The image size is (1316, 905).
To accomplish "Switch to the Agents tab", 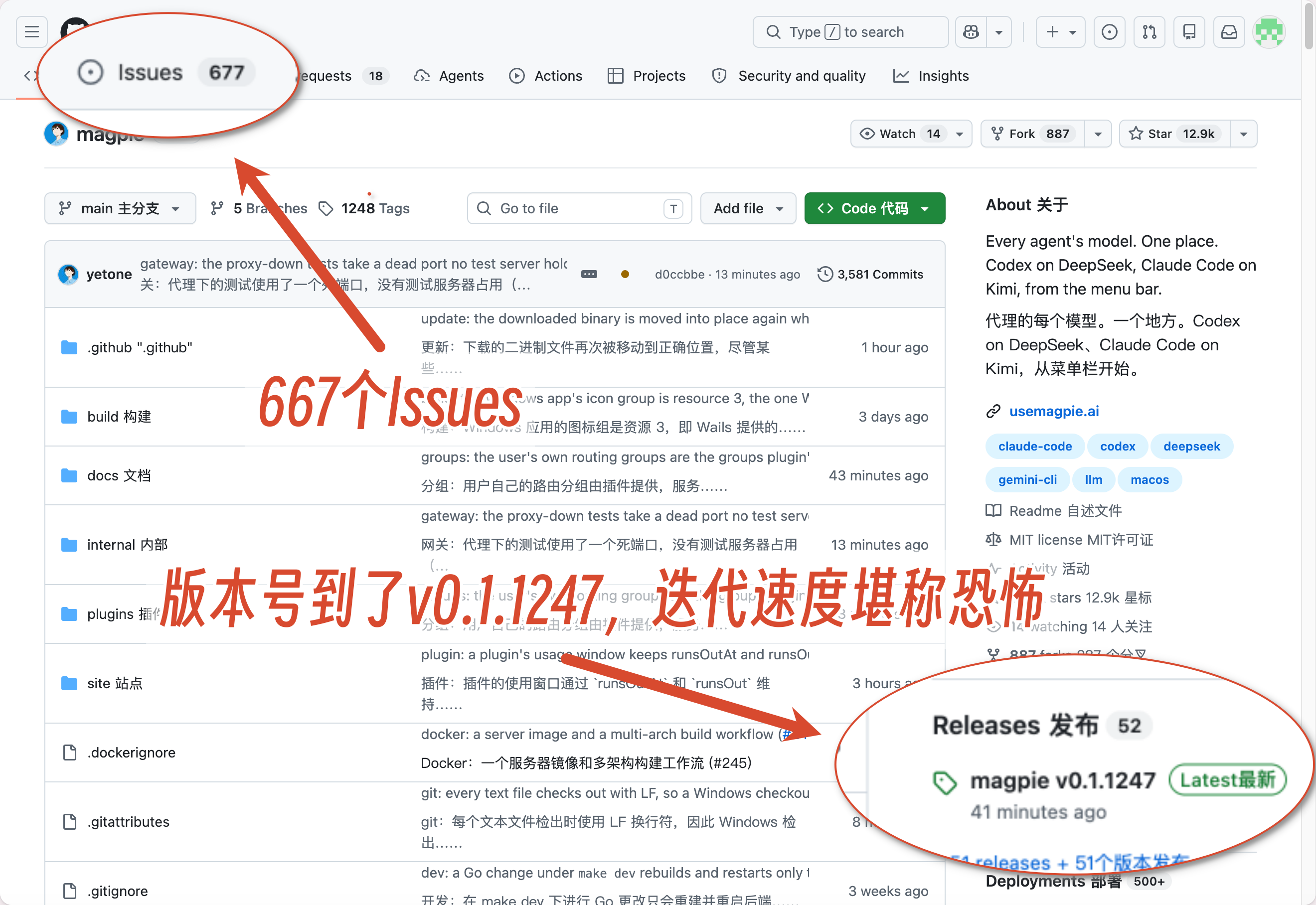I will [449, 75].
